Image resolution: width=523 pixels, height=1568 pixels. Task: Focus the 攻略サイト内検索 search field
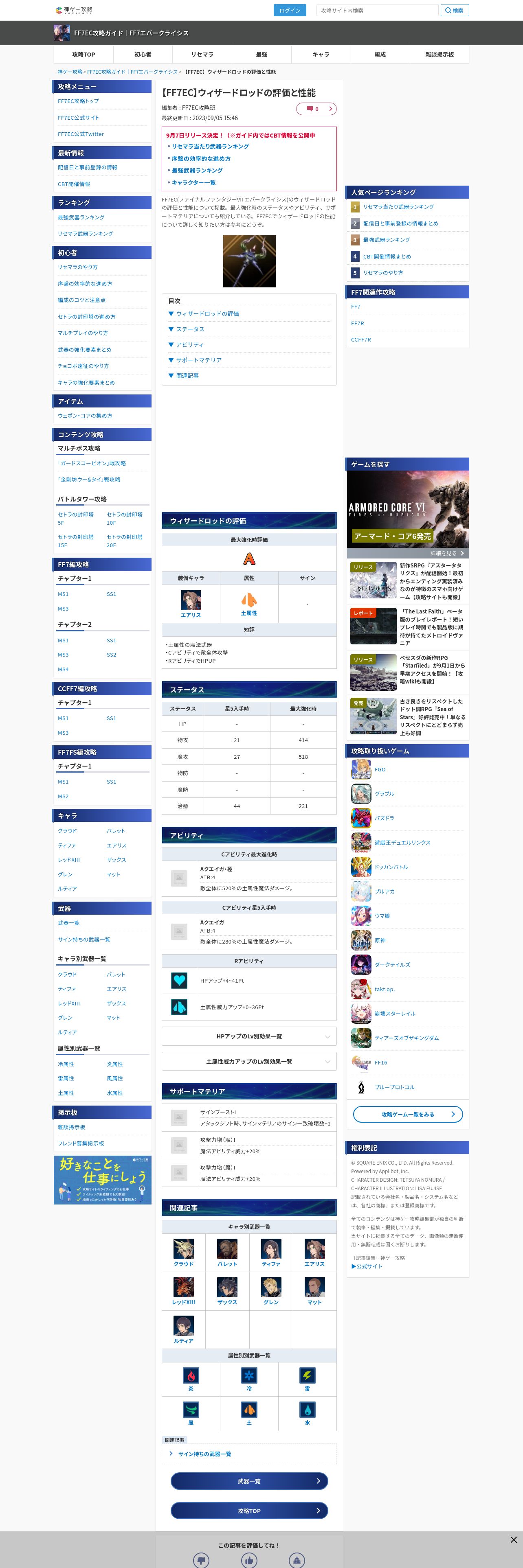(x=378, y=10)
